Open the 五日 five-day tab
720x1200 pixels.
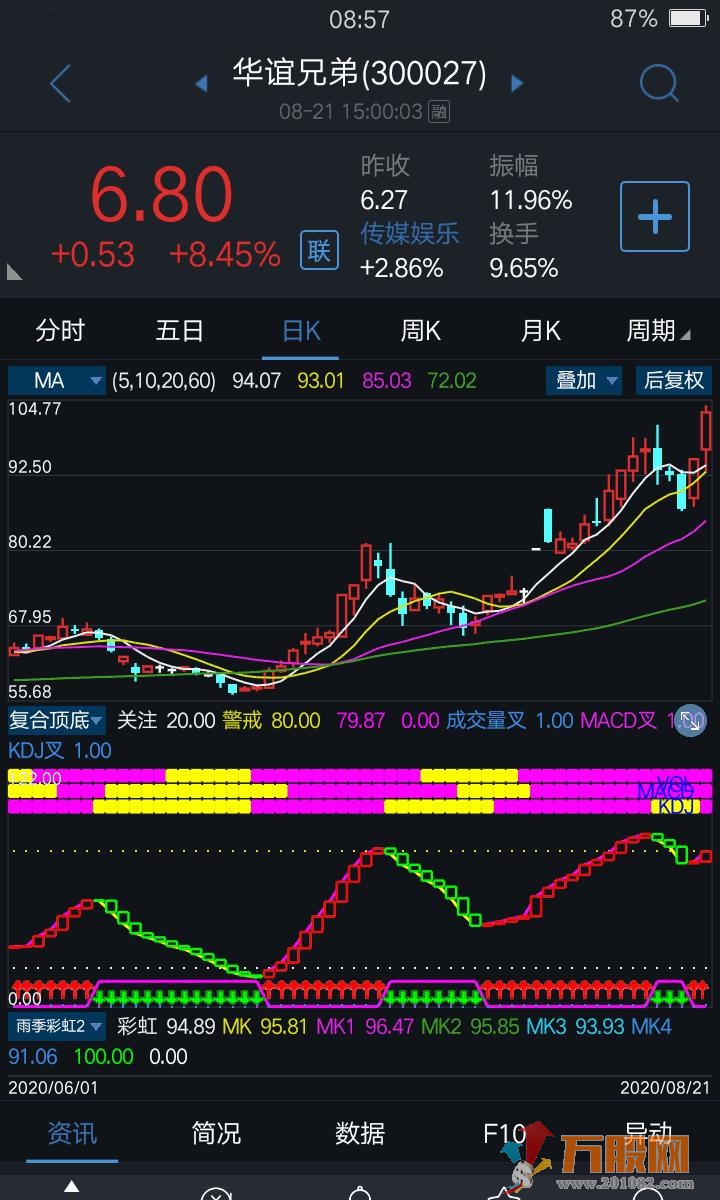(180, 330)
